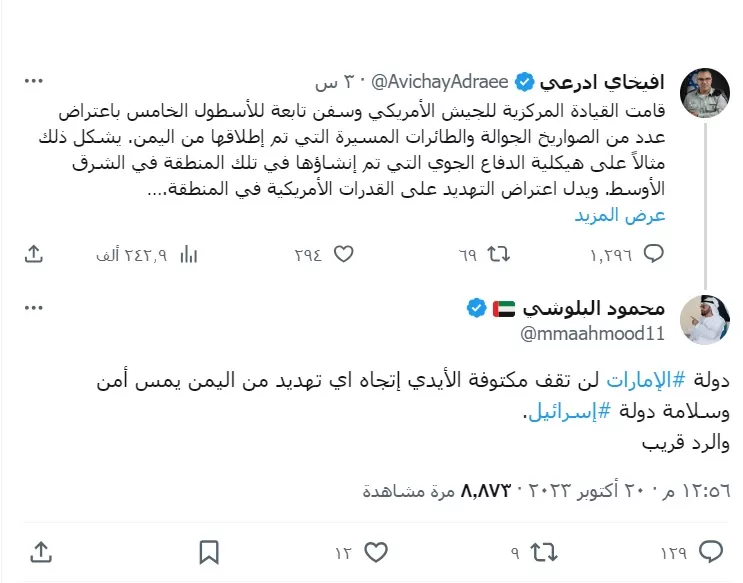Like Mahmood Al-Balushi's tweet
Image resolution: width=743 pixels, height=583 pixels.
point(375,551)
